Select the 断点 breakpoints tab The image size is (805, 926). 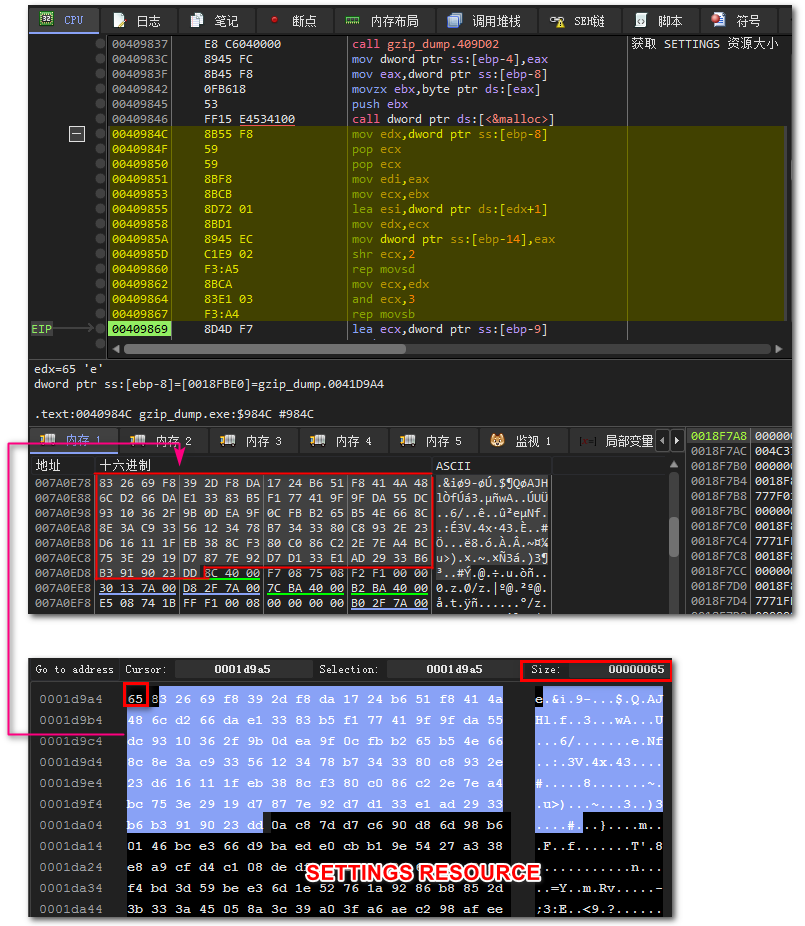294,21
